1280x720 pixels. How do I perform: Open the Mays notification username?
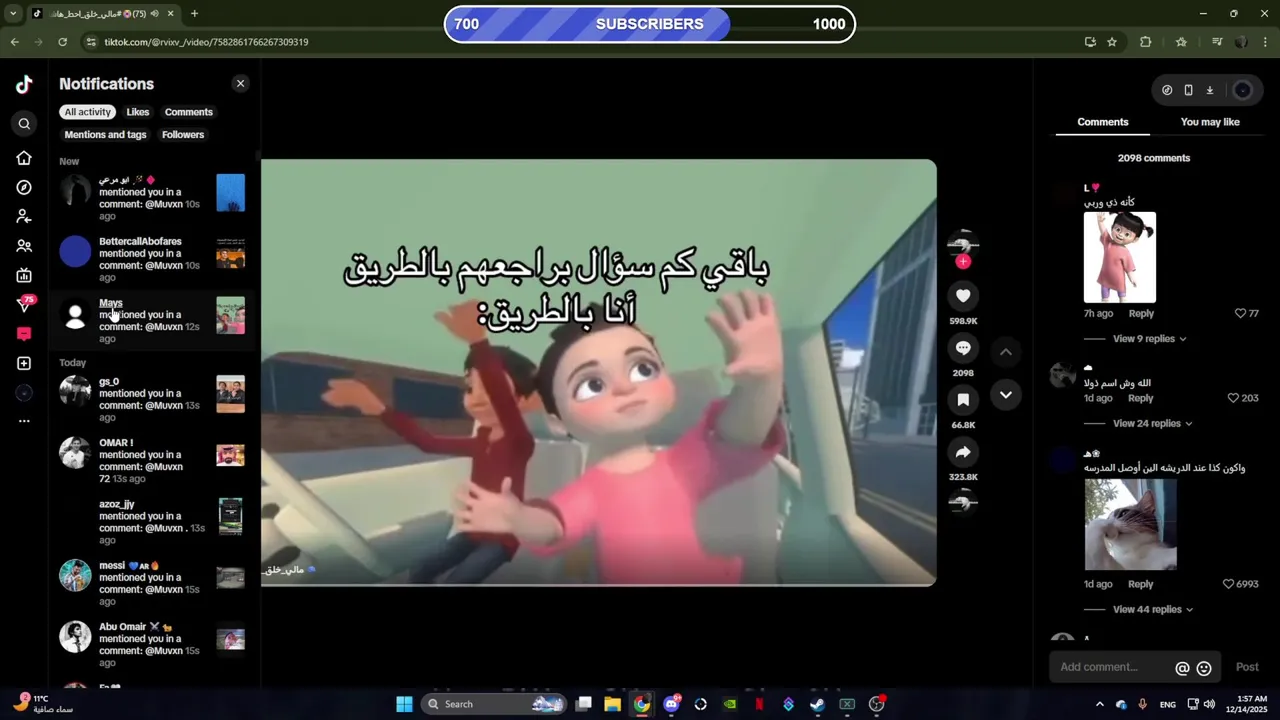pos(111,303)
